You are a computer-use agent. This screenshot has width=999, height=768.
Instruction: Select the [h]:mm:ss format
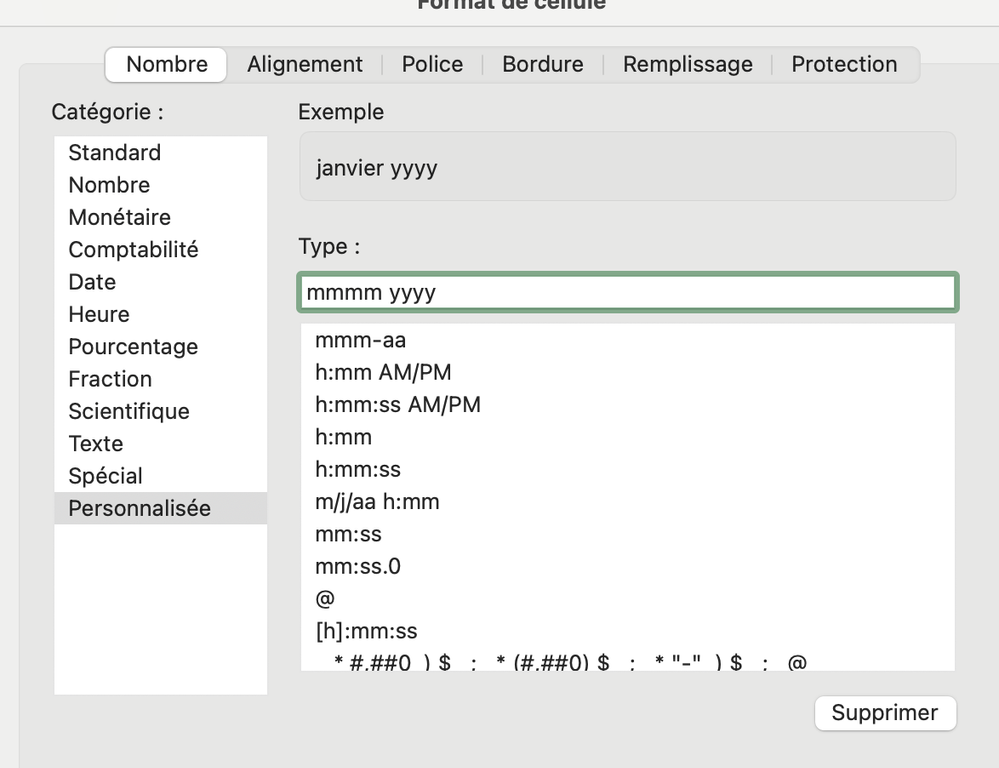point(366,631)
